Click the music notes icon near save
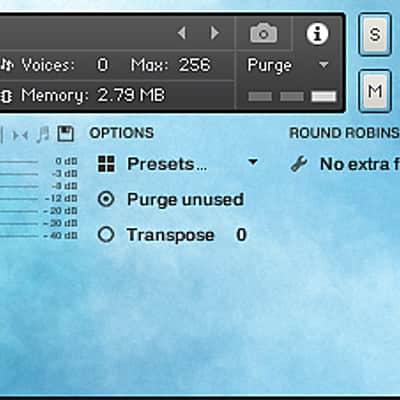This screenshot has width=400, height=400. 43,135
